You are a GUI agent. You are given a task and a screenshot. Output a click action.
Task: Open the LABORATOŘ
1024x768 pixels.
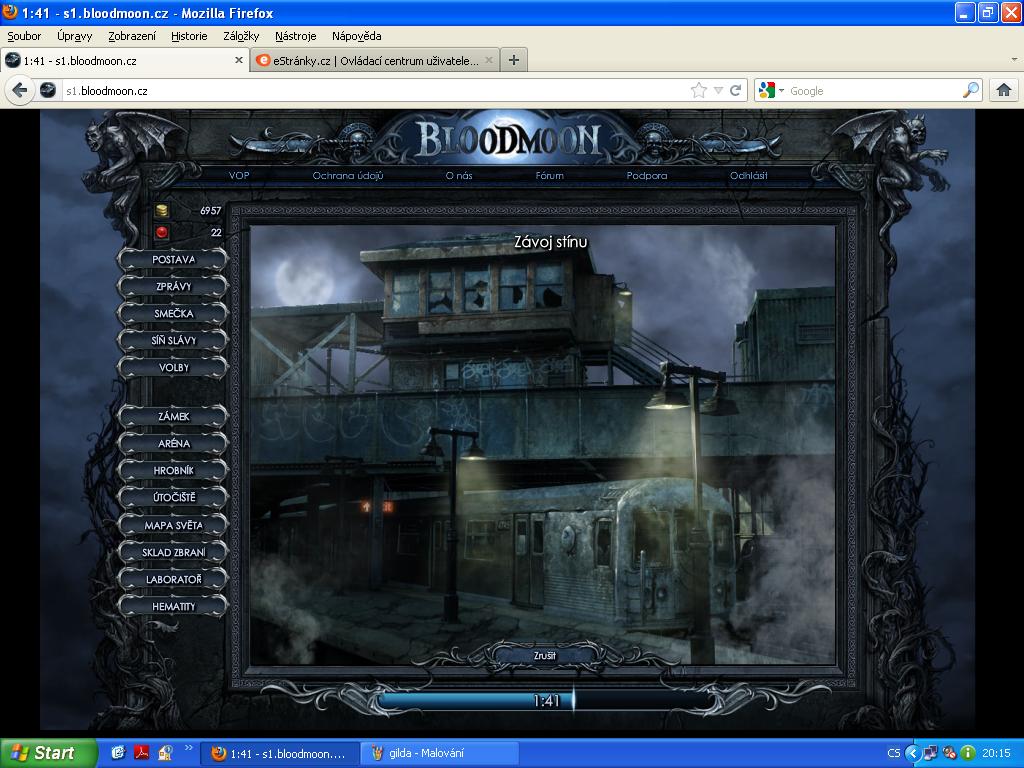click(173, 579)
